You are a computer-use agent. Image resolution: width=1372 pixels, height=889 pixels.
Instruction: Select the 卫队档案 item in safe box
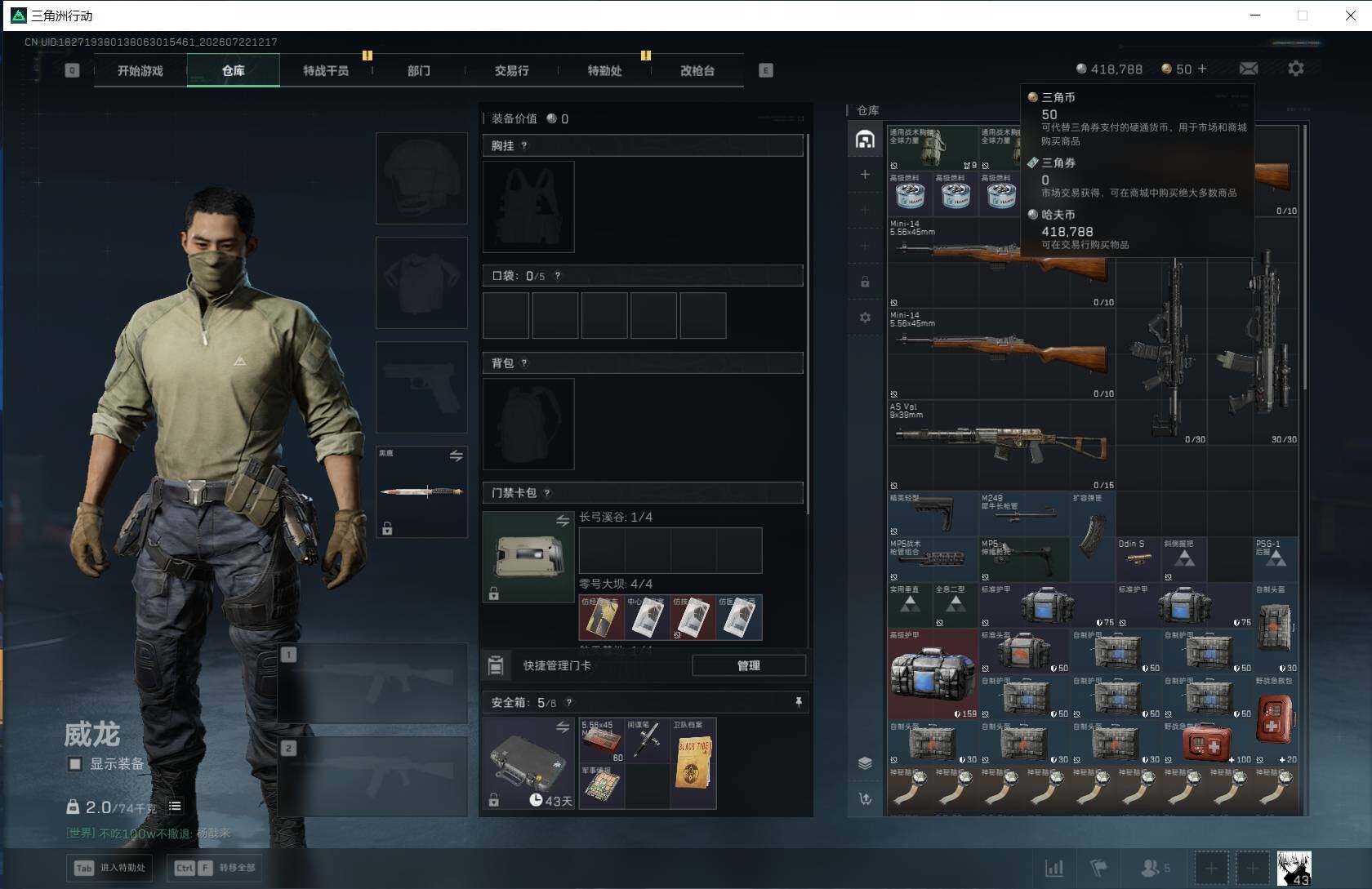(693, 763)
